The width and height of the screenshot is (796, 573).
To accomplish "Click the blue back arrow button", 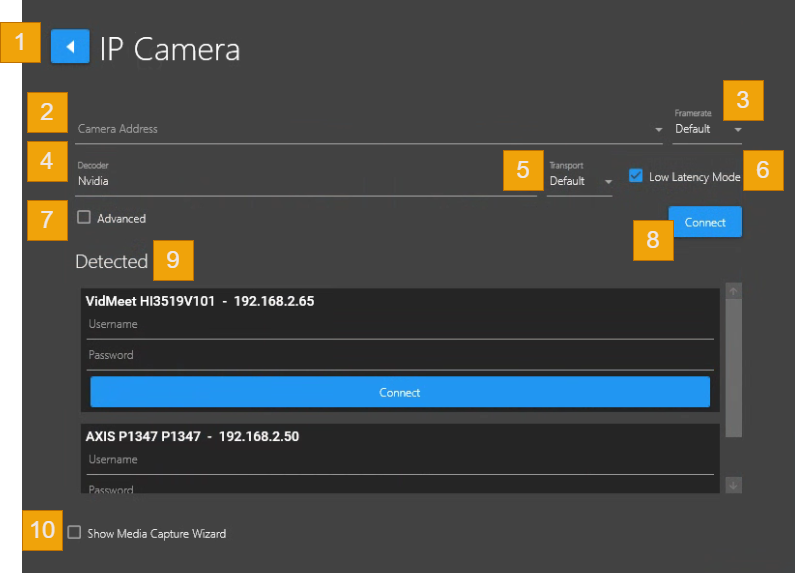I will click(x=70, y=47).
